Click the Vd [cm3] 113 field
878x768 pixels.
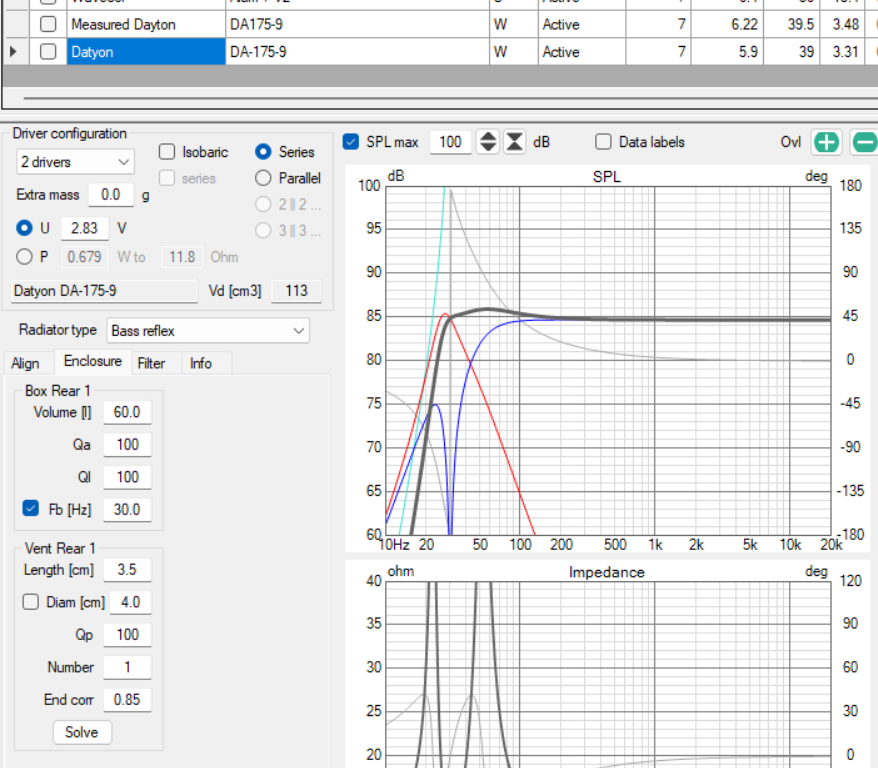click(x=296, y=291)
